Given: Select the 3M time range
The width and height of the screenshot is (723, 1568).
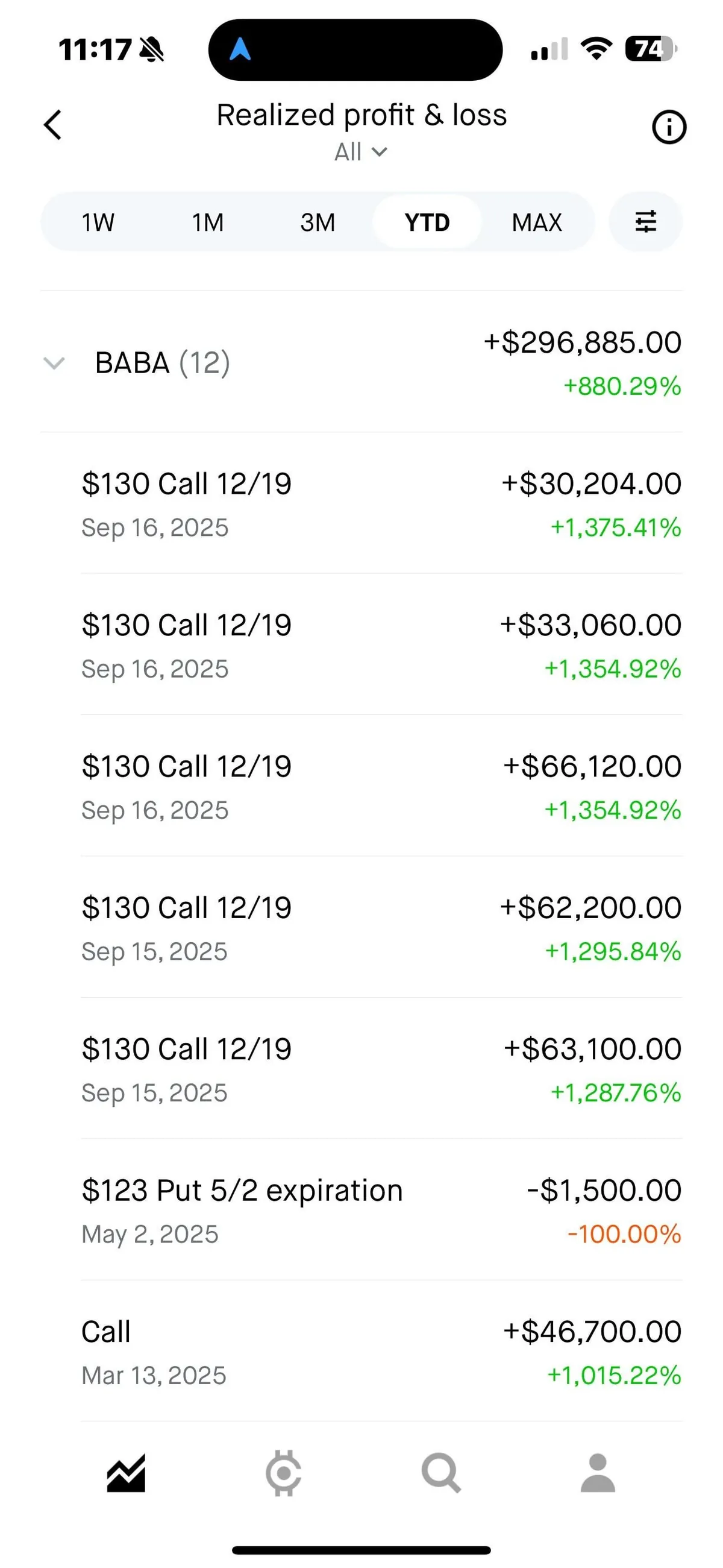Looking at the screenshot, I should coord(317,222).
